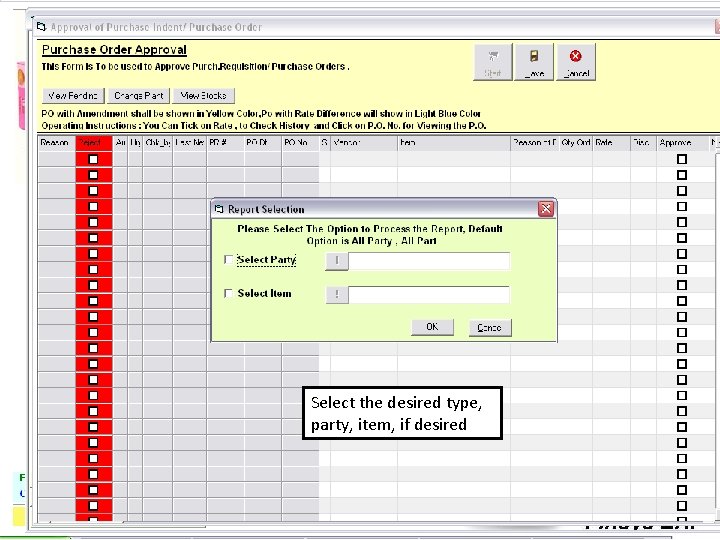Click the Purchase Order Approval heading
Image resolution: width=720 pixels, height=540 pixels.
114,50
